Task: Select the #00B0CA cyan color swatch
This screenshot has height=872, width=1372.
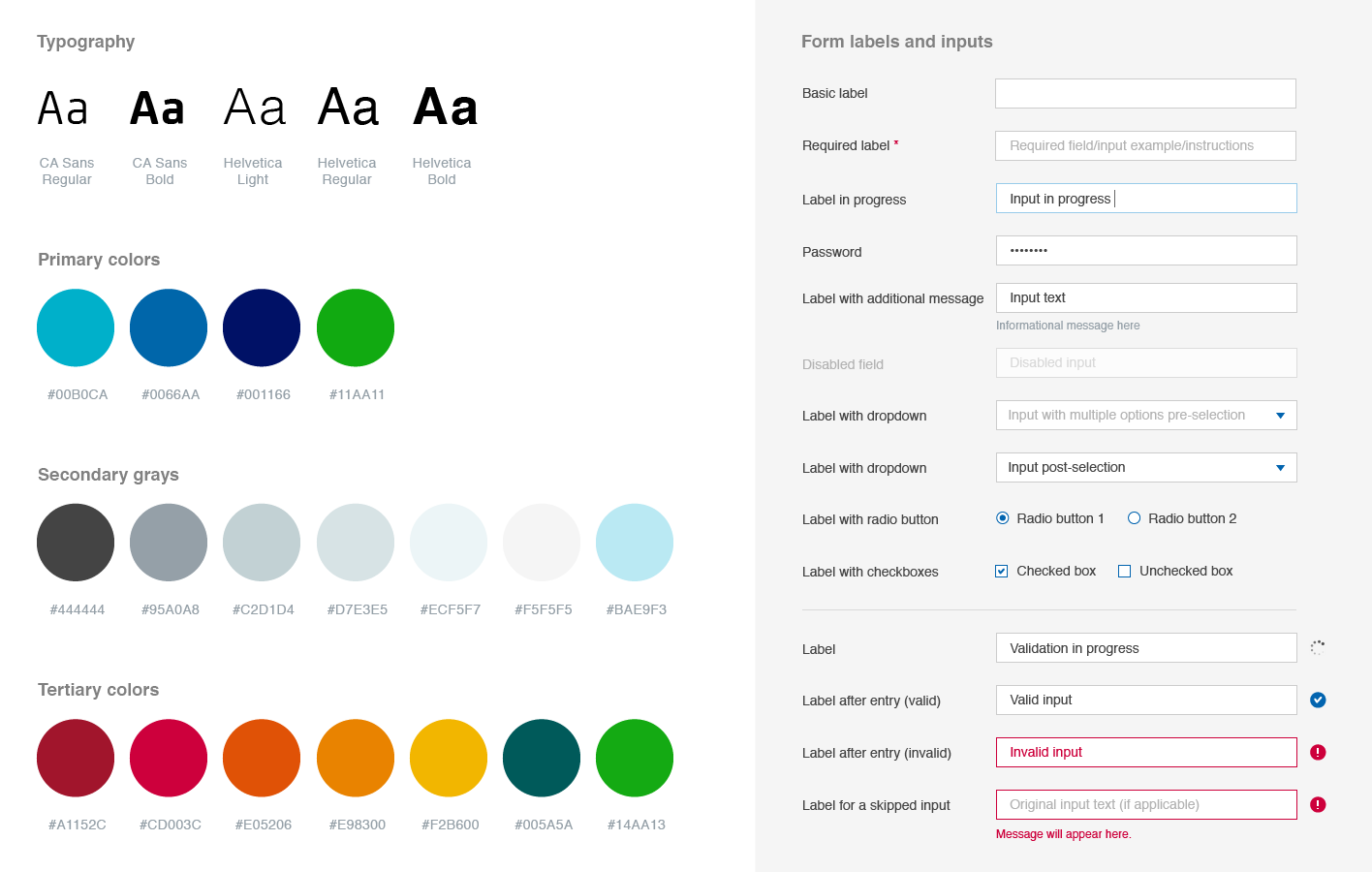Action: 76,327
